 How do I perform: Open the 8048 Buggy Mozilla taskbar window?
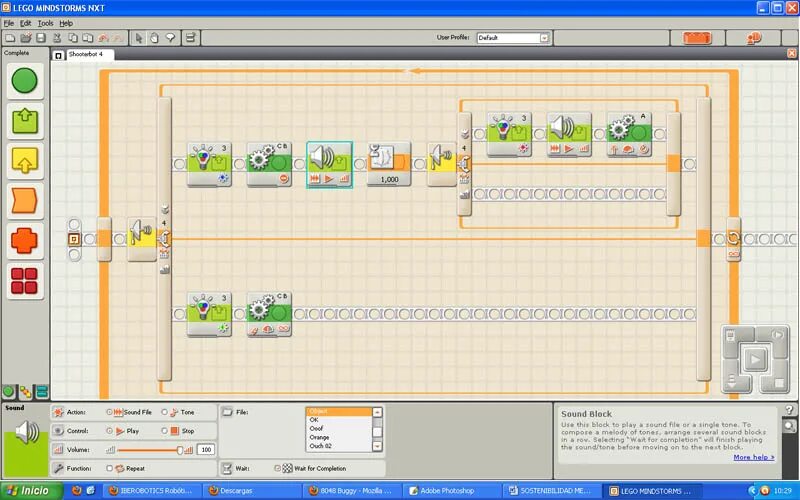pyautogui.click(x=351, y=491)
